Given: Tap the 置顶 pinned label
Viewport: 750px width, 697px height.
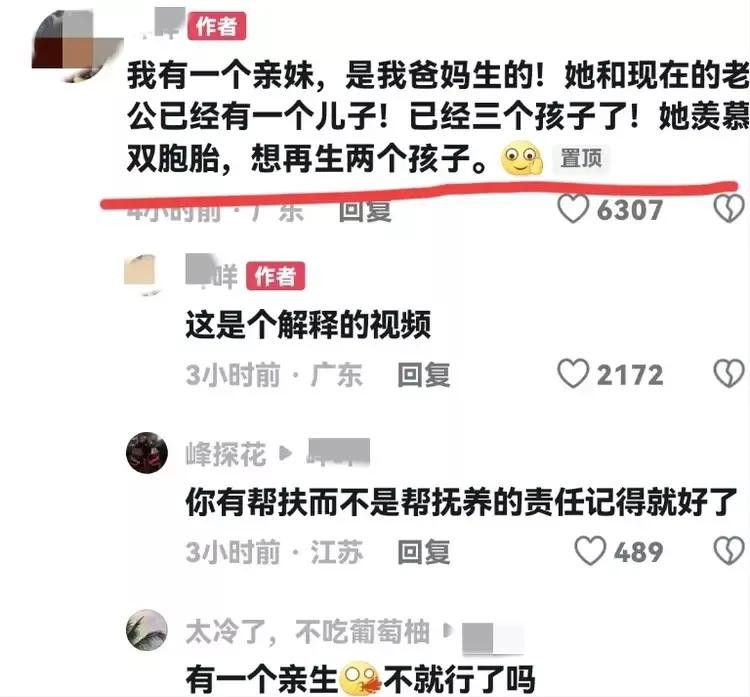Looking at the screenshot, I should (x=581, y=158).
